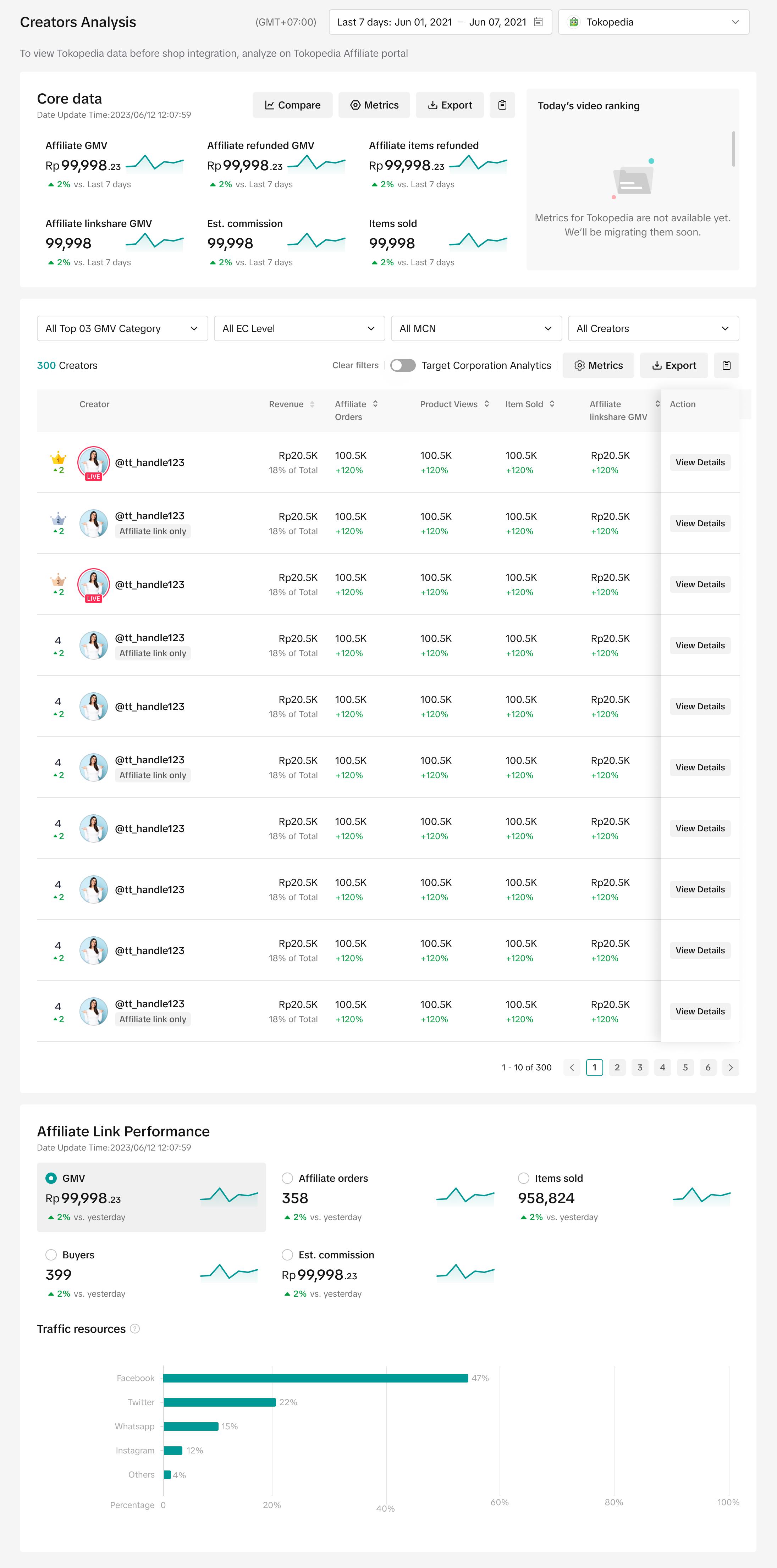Click the first creator's LIVE avatar
This screenshot has width=777, height=1568.
coord(94,462)
